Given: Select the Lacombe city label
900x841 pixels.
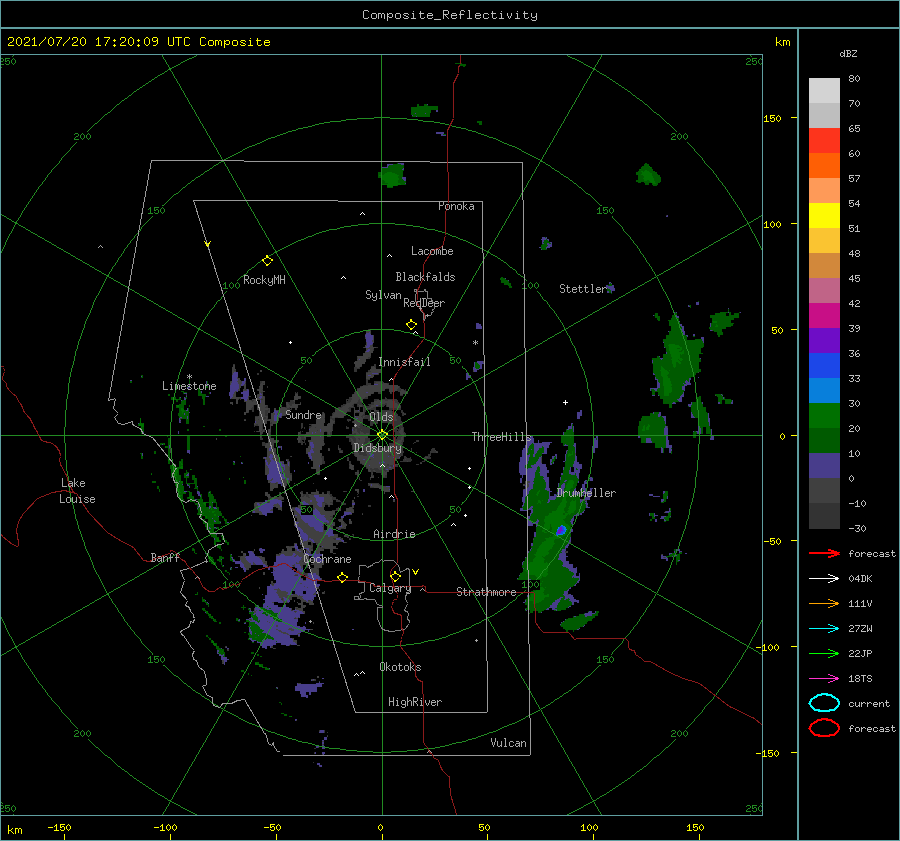Looking at the screenshot, I should click(432, 251).
